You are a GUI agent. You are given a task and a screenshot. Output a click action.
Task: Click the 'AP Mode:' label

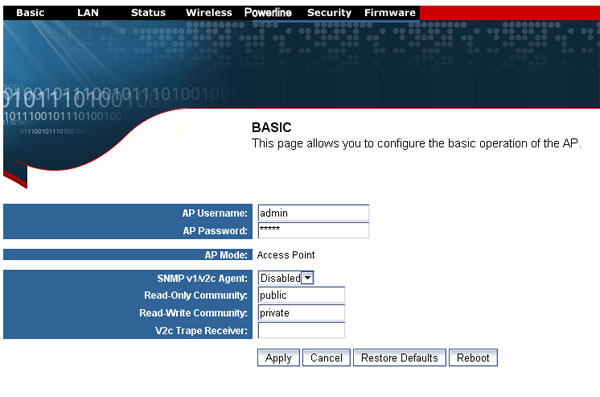point(226,255)
